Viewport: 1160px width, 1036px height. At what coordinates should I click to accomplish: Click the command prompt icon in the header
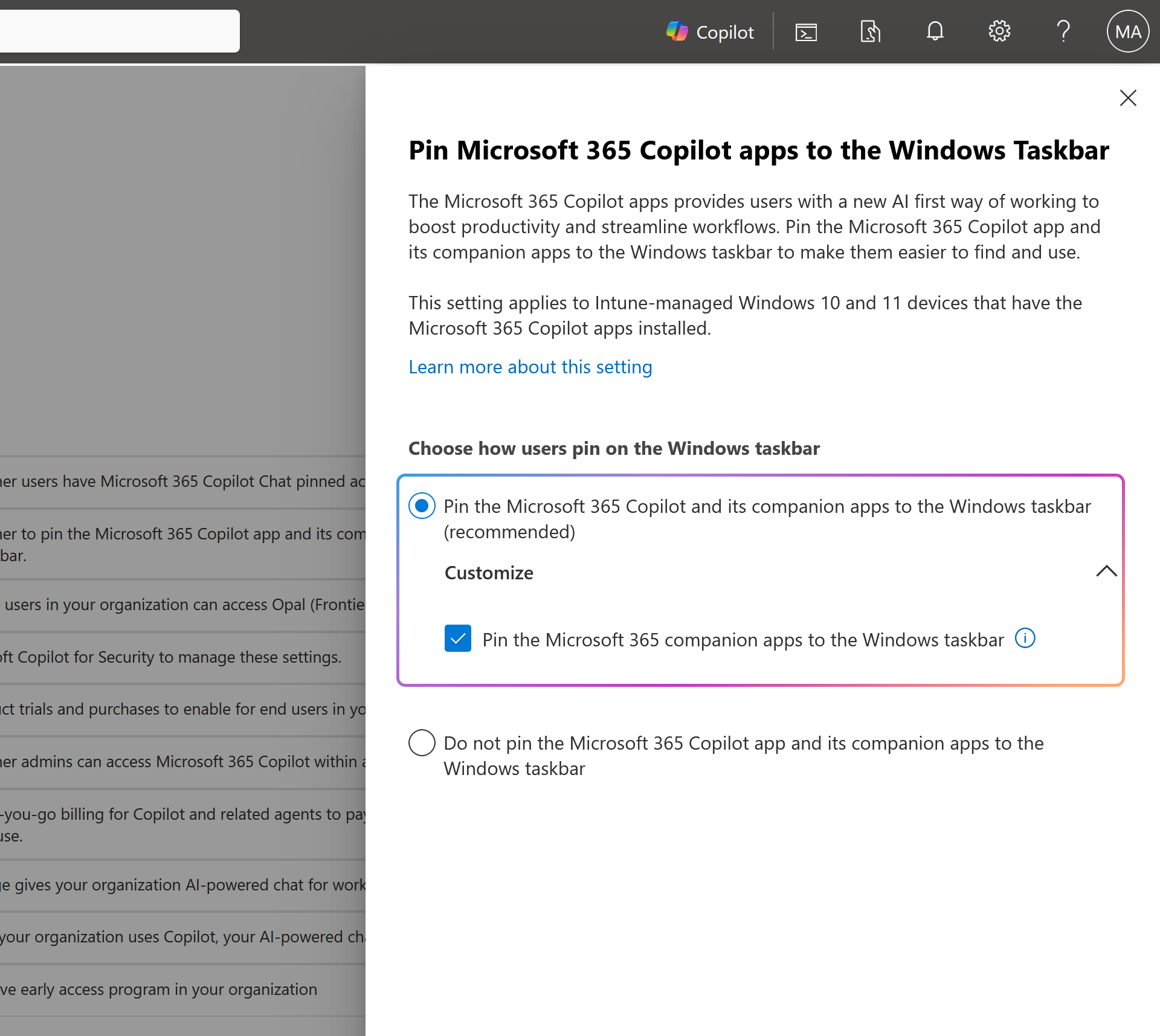pos(806,31)
